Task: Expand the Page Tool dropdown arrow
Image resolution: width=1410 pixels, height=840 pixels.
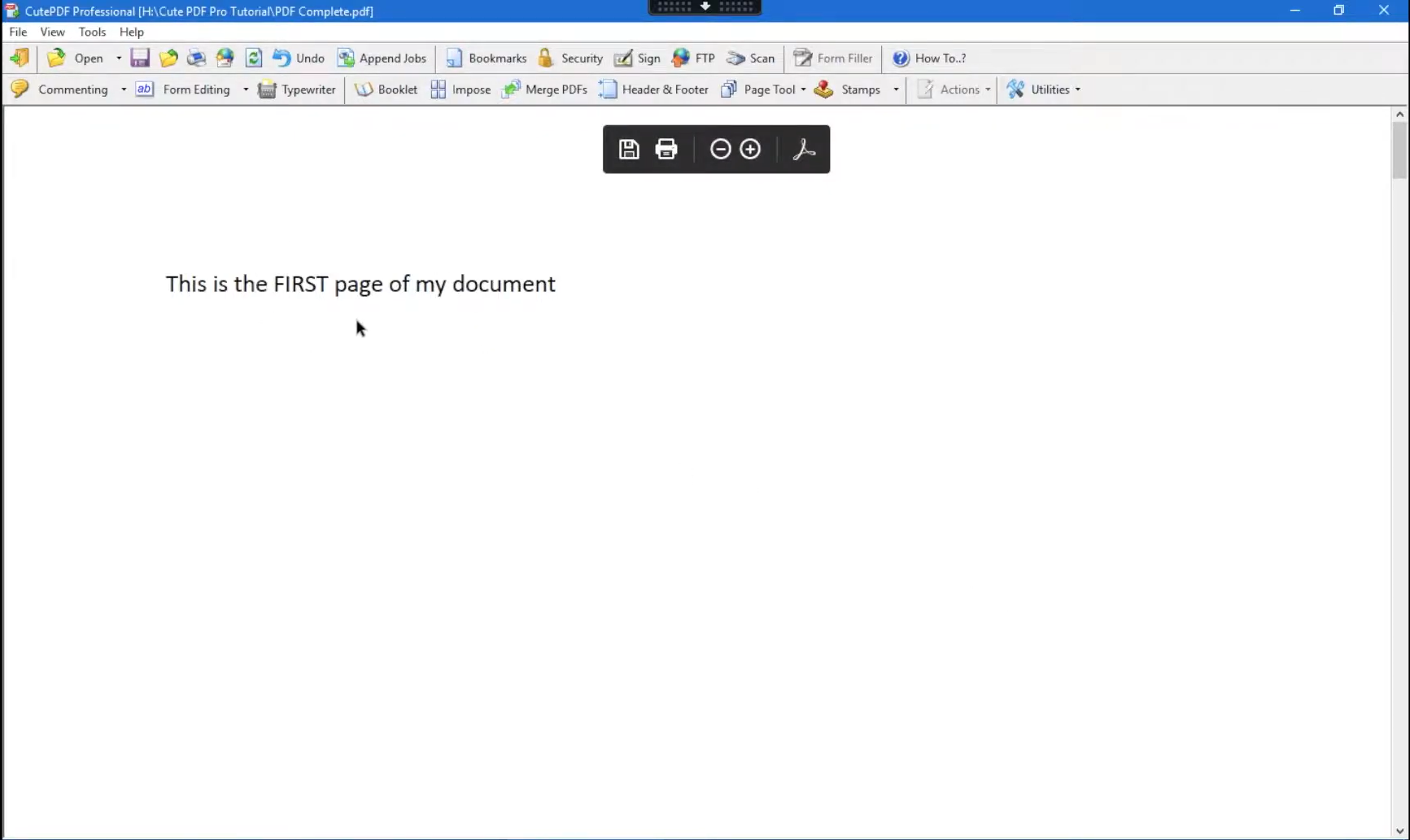Action: click(x=803, y=89)
